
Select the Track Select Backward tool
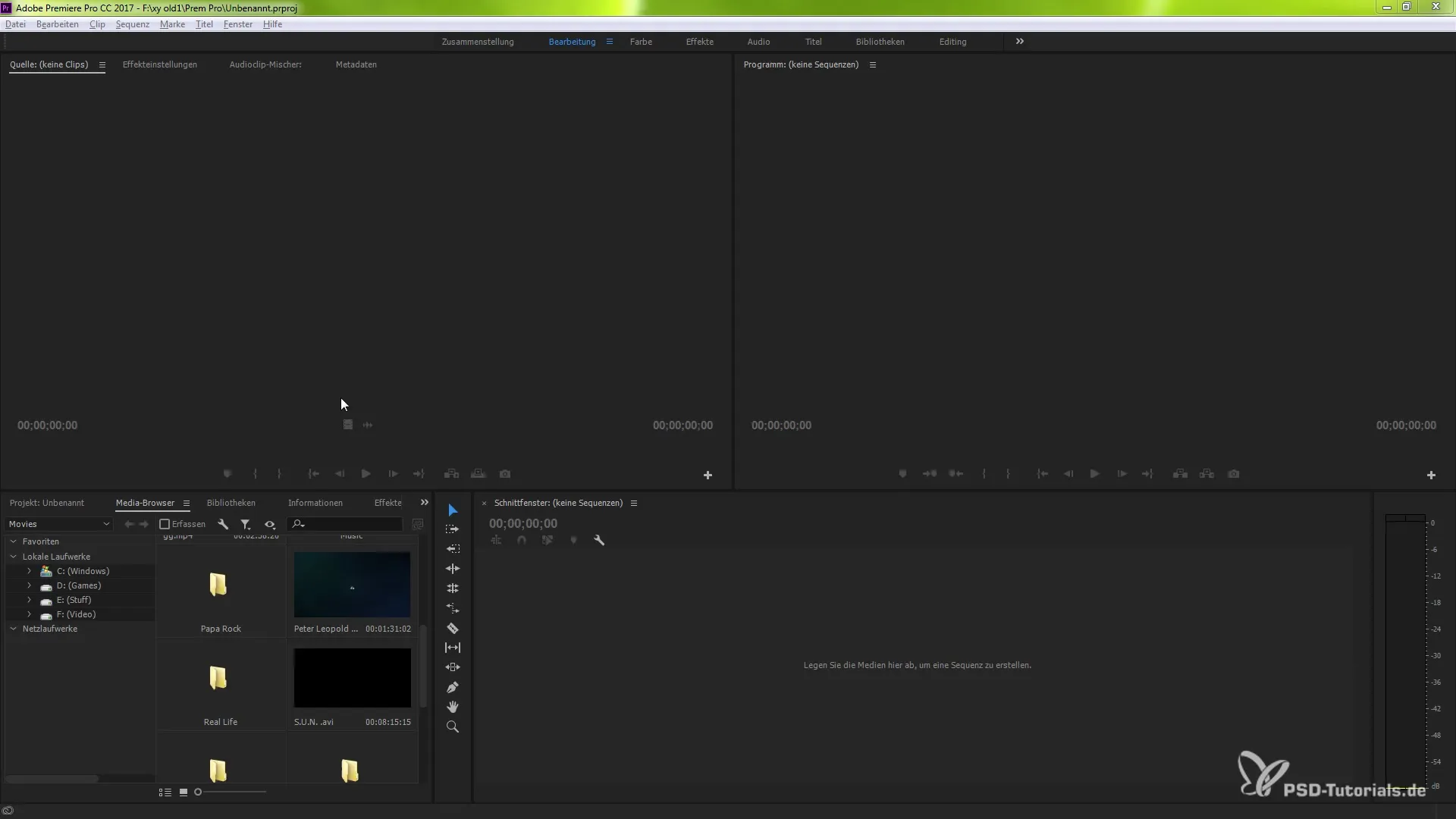[x=453, y=549]
